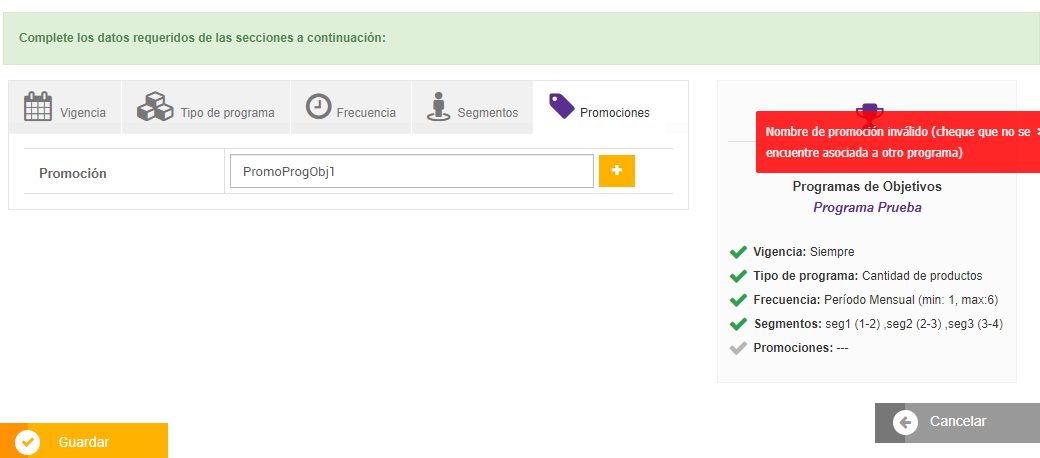Click the green checkmark beside the Segmentos summary

point(738,324)
